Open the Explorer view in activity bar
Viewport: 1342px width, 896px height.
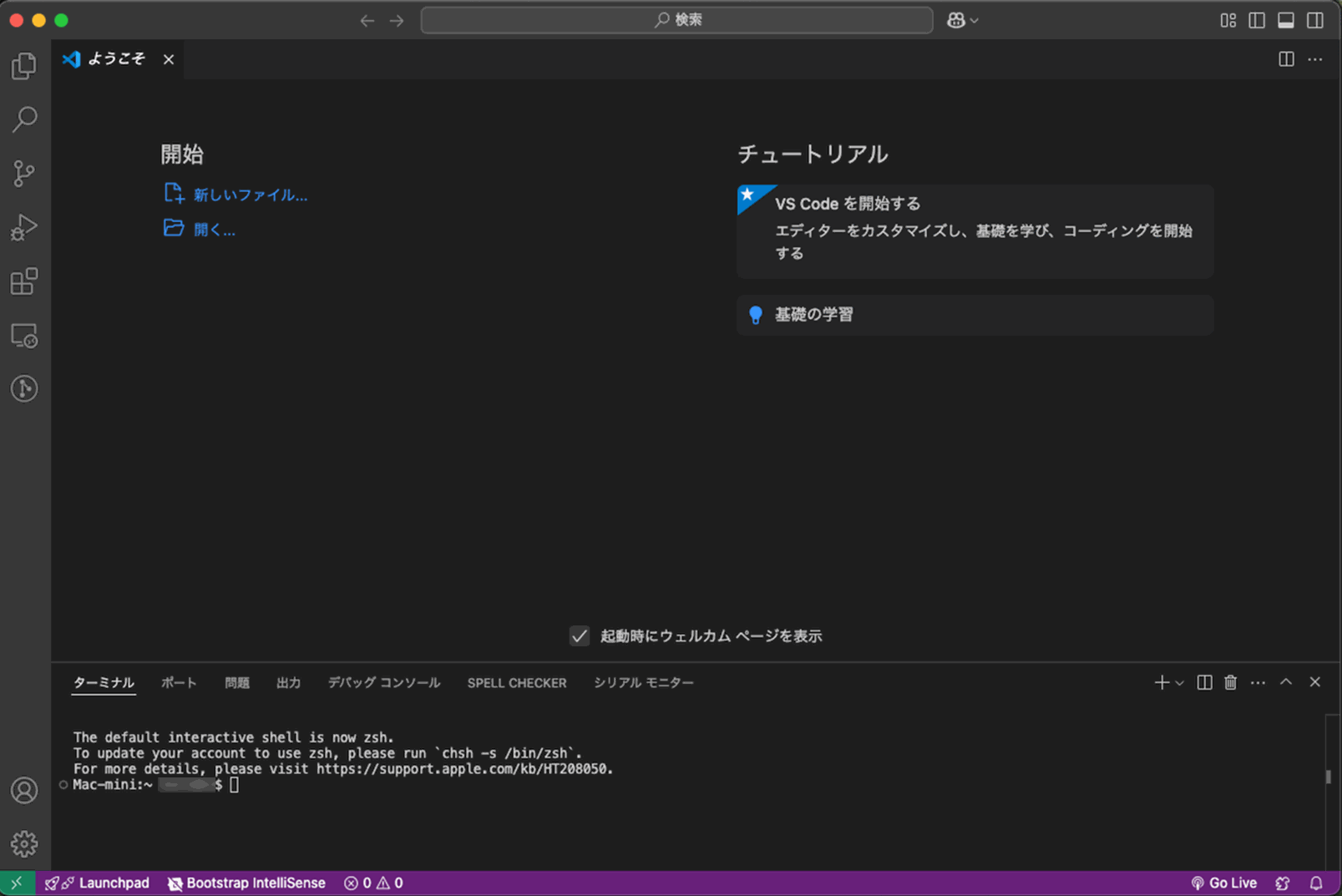click(24, 66)
